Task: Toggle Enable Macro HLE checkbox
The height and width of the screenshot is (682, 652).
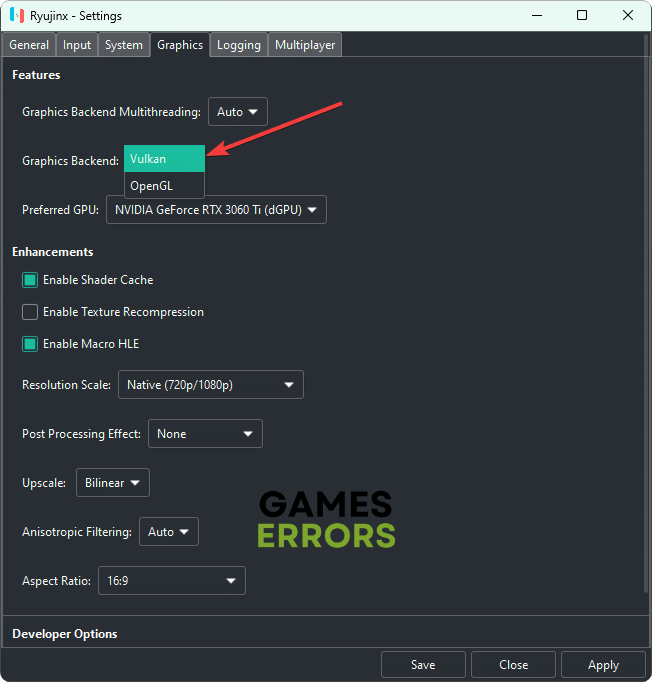Action: tap(30, 344)
